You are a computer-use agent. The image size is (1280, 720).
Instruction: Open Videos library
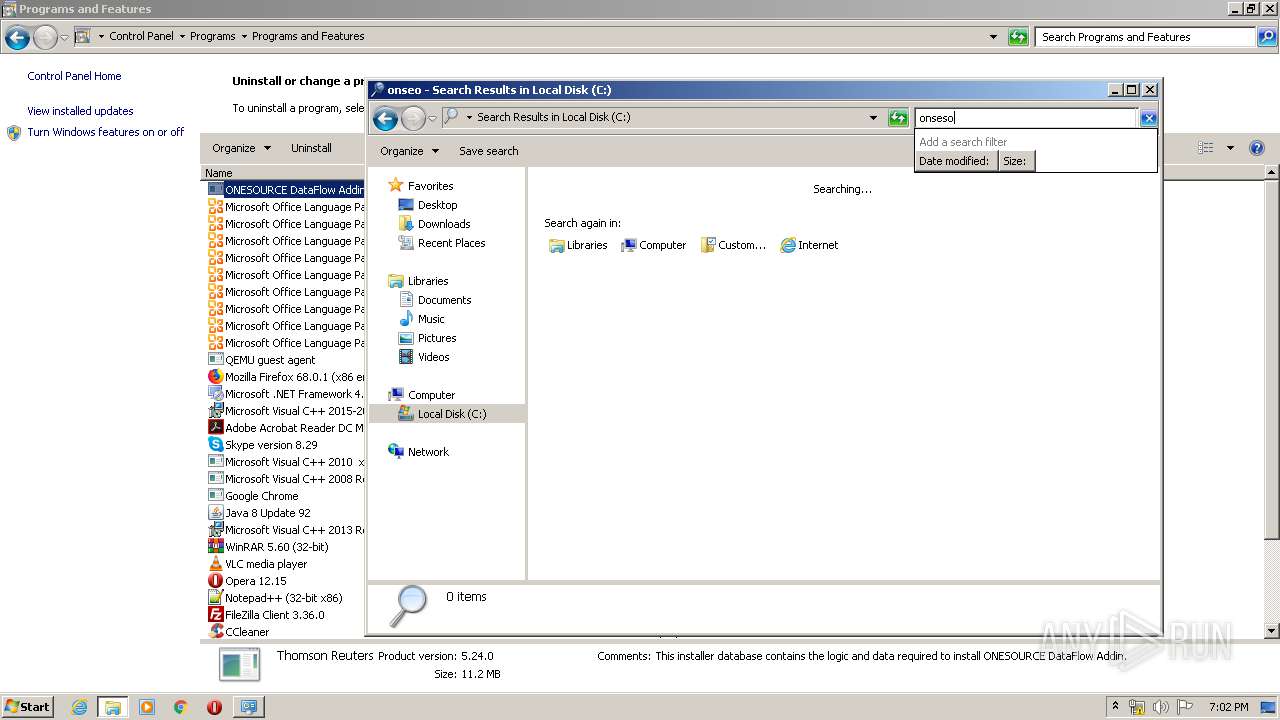pyautogui.click(x=433, y=357)
